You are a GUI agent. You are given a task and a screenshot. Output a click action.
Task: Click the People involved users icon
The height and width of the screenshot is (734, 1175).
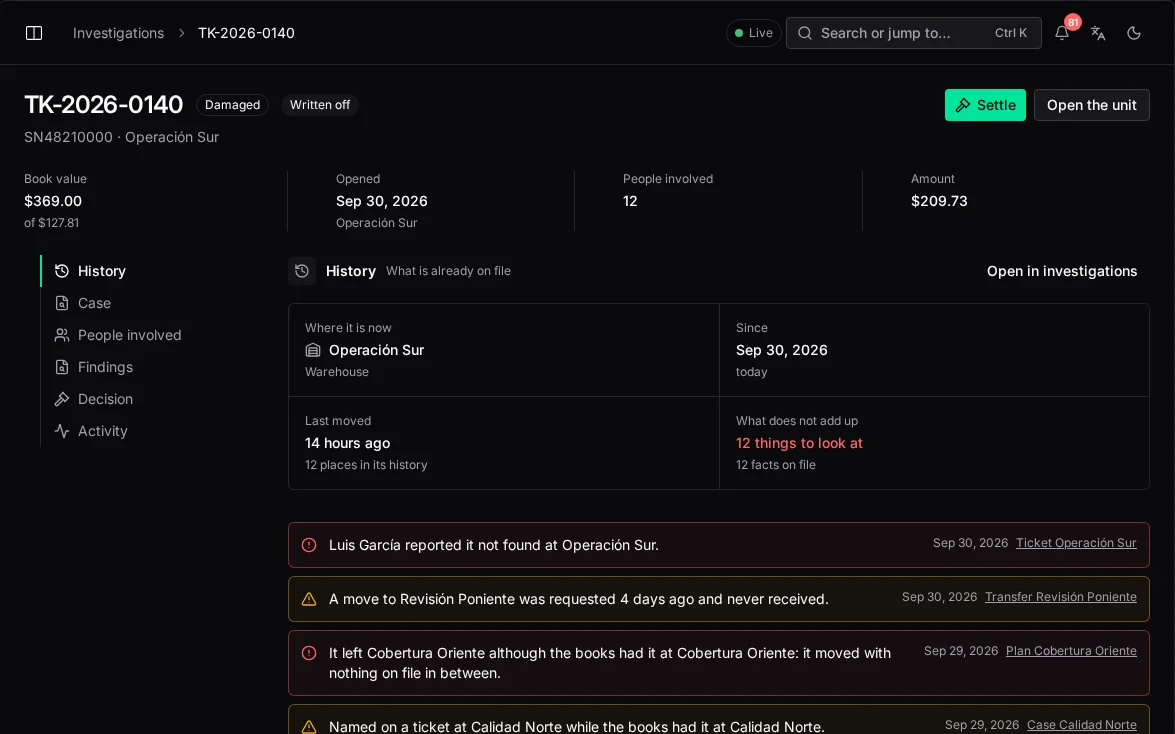pyautogui.click(x=62, y=335)
